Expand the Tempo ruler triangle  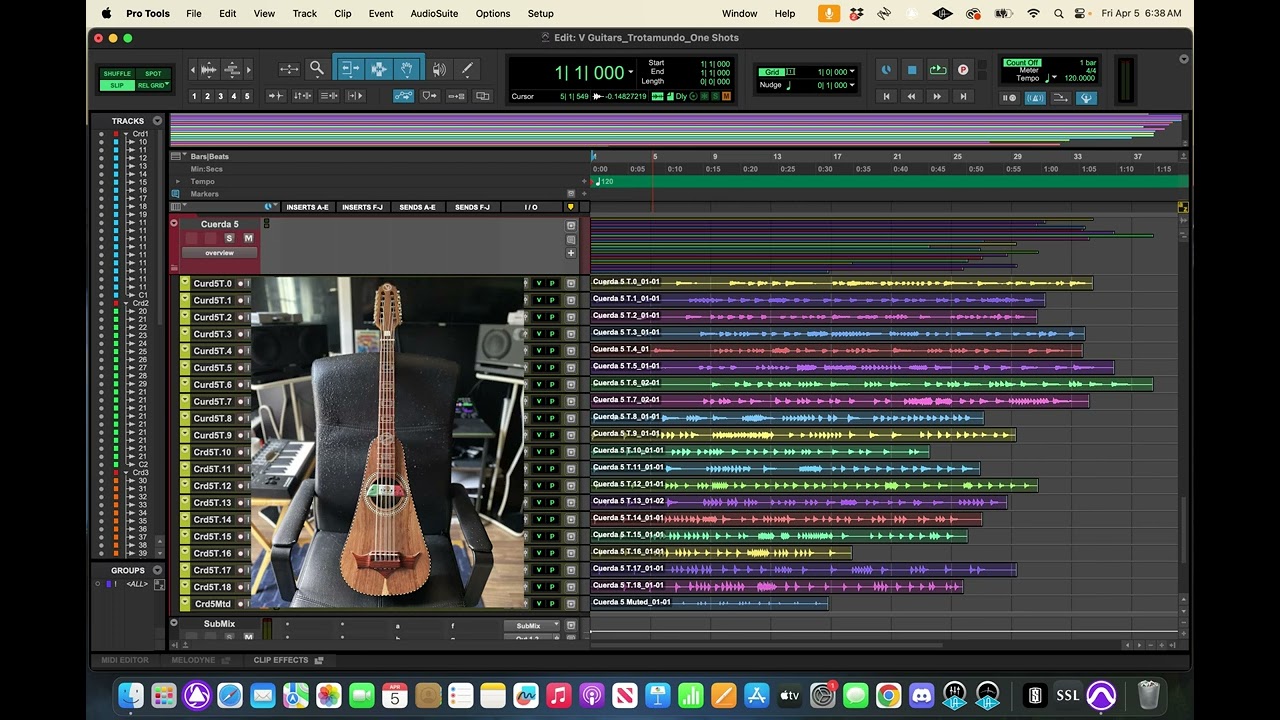178,182
